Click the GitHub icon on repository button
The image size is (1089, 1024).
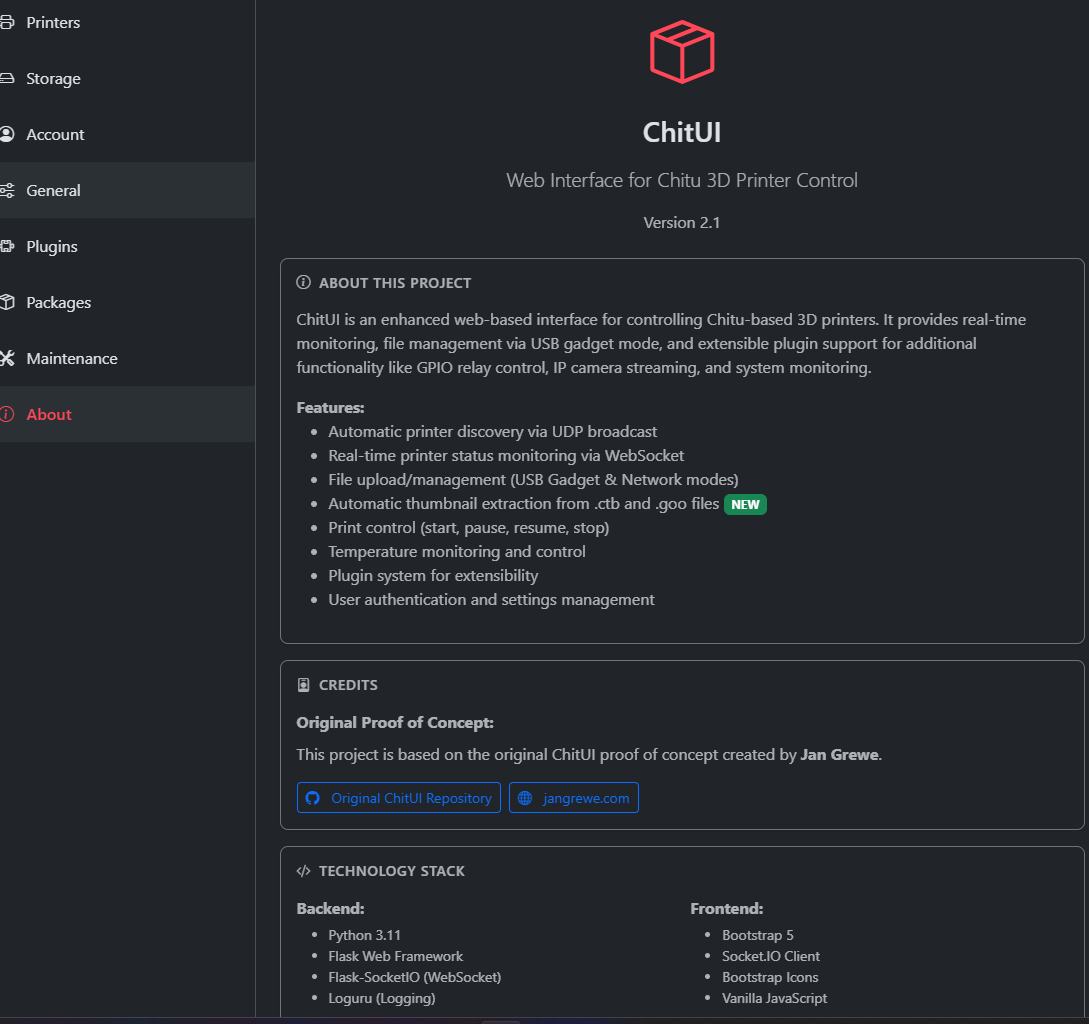tap(313, 798)
